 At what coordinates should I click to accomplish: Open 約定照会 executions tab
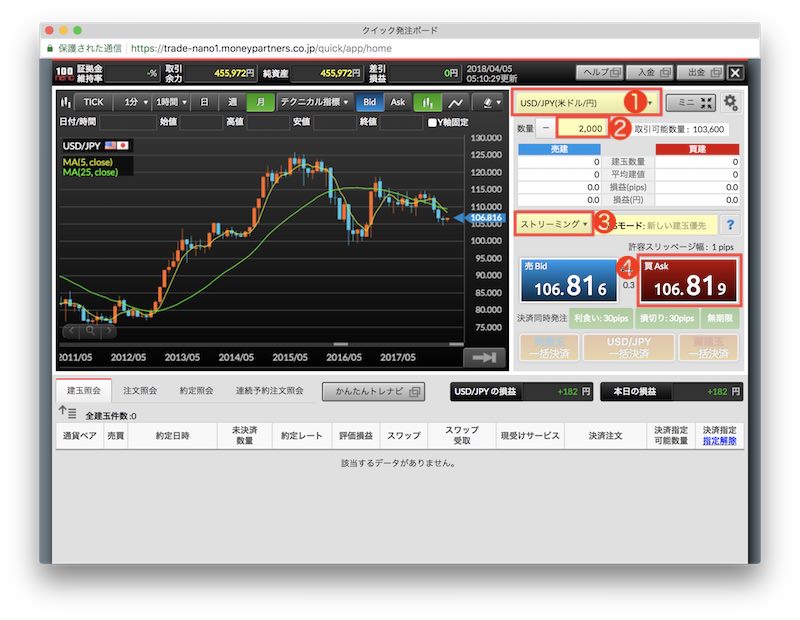196,391
